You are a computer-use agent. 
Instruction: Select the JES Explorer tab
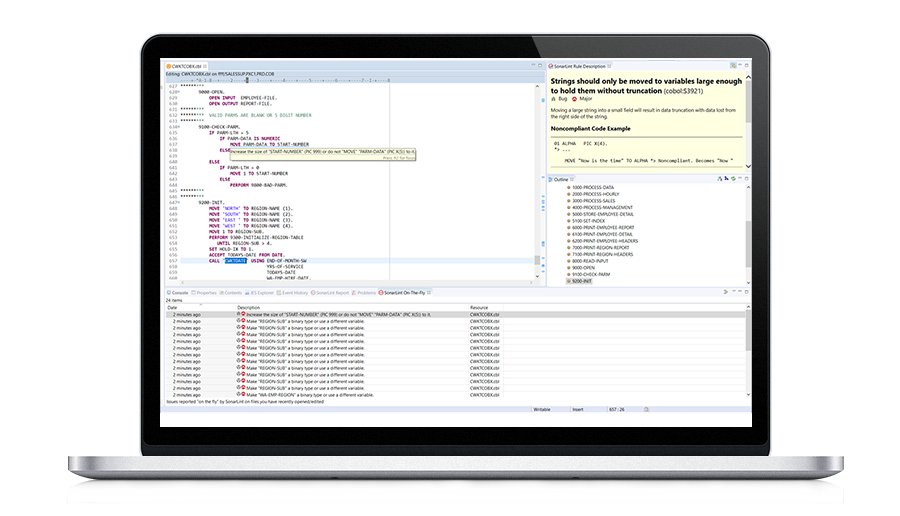[262, 292]
